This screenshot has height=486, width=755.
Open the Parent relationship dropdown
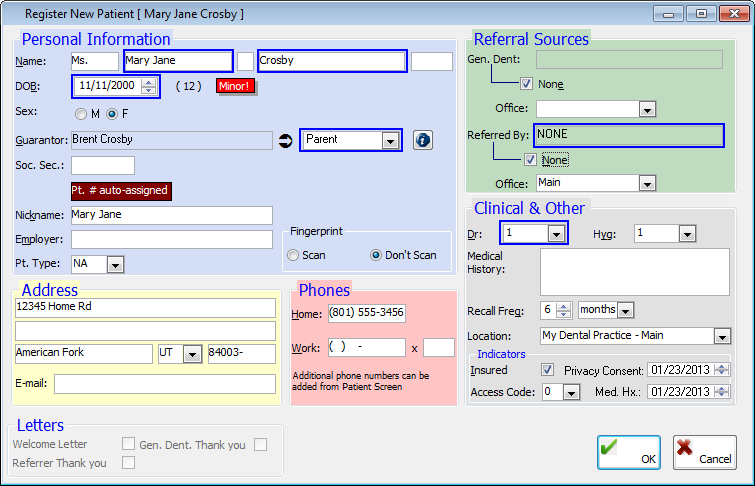pyautogui.click(x=389, y=140)
